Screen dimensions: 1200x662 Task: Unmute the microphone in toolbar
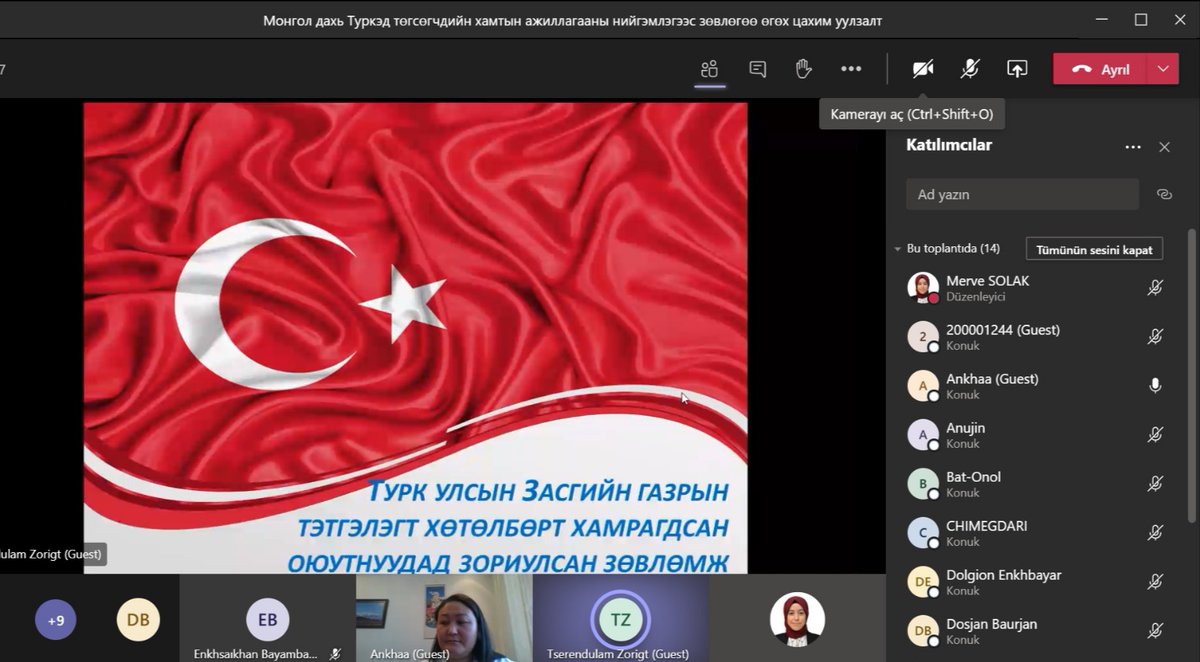pyautogui.click(x=970, y=69)
